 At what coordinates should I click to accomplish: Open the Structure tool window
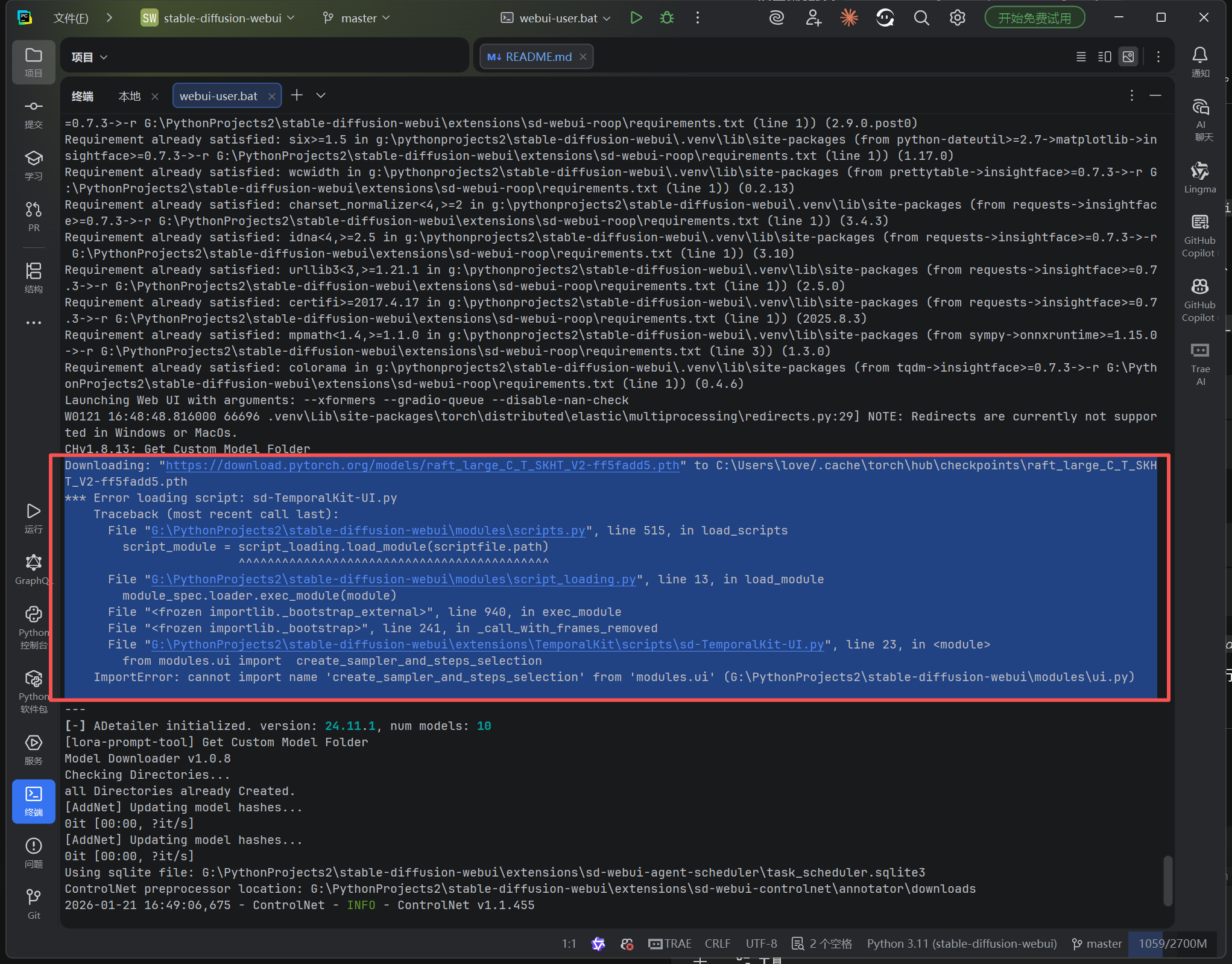click(x=34, y=277)
